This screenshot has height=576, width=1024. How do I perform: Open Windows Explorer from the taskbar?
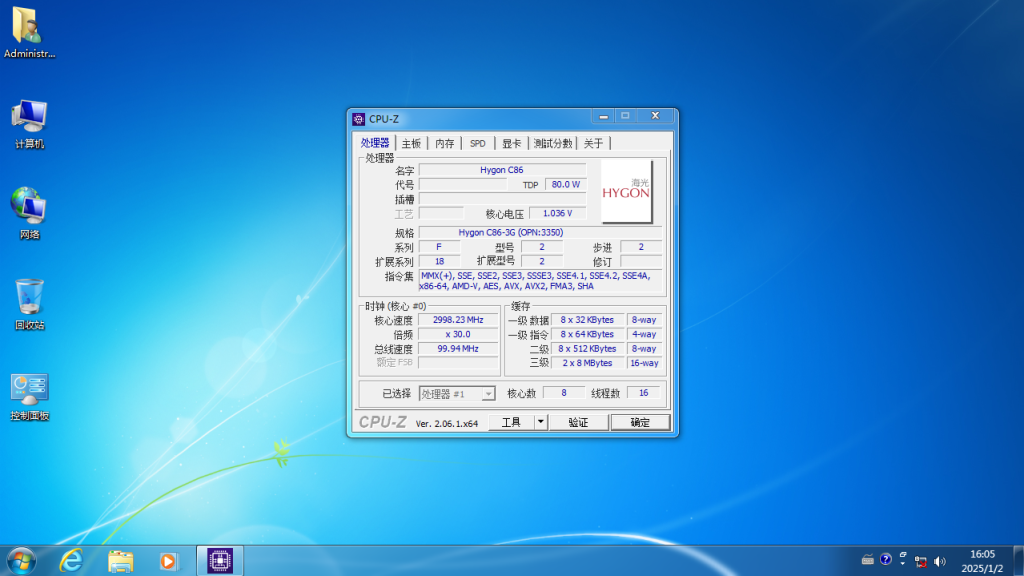coord(119,561)
